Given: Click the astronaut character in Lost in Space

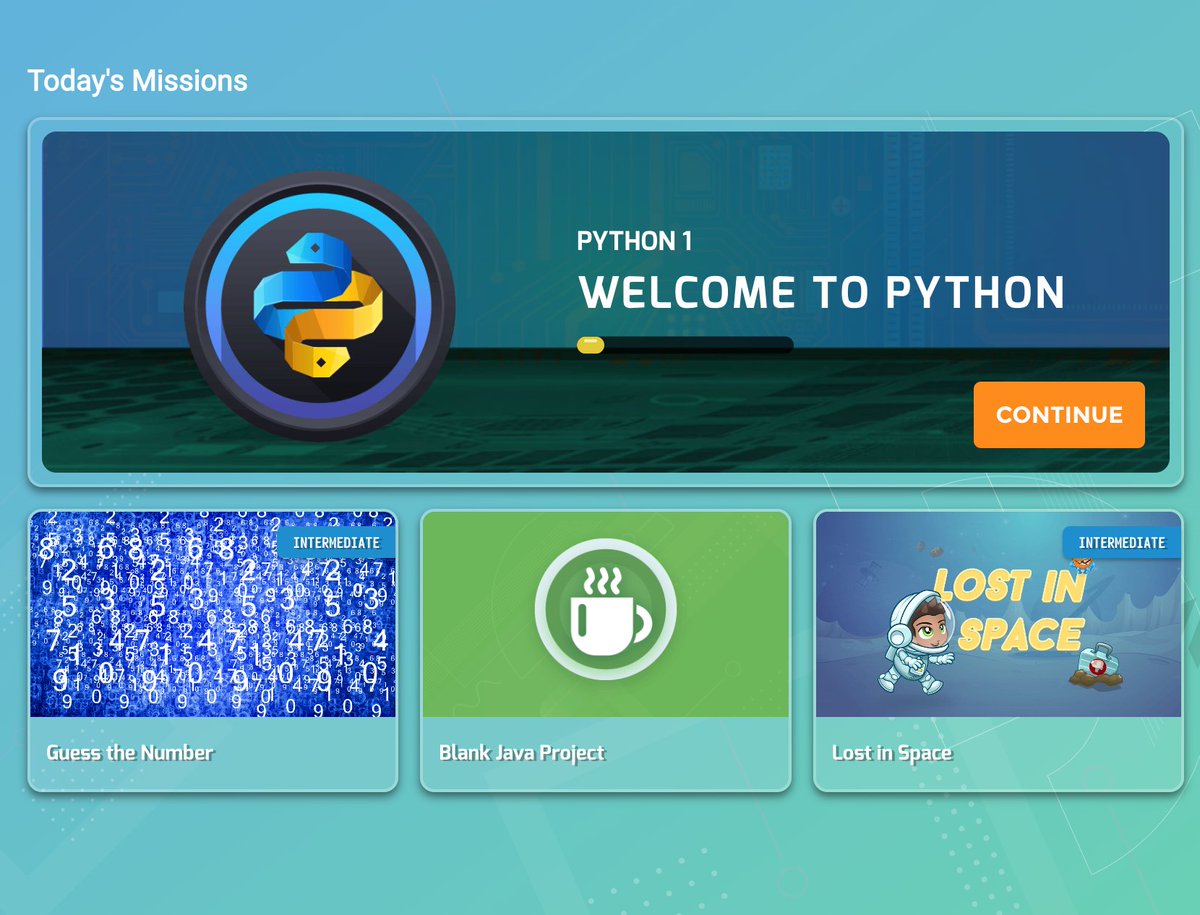Looking at the screenshot, I should 915,641.
